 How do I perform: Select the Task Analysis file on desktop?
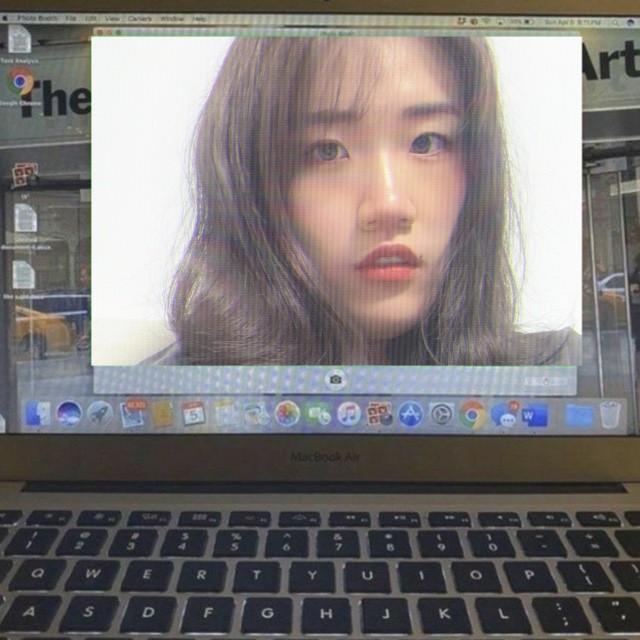[x=20, y=42]
